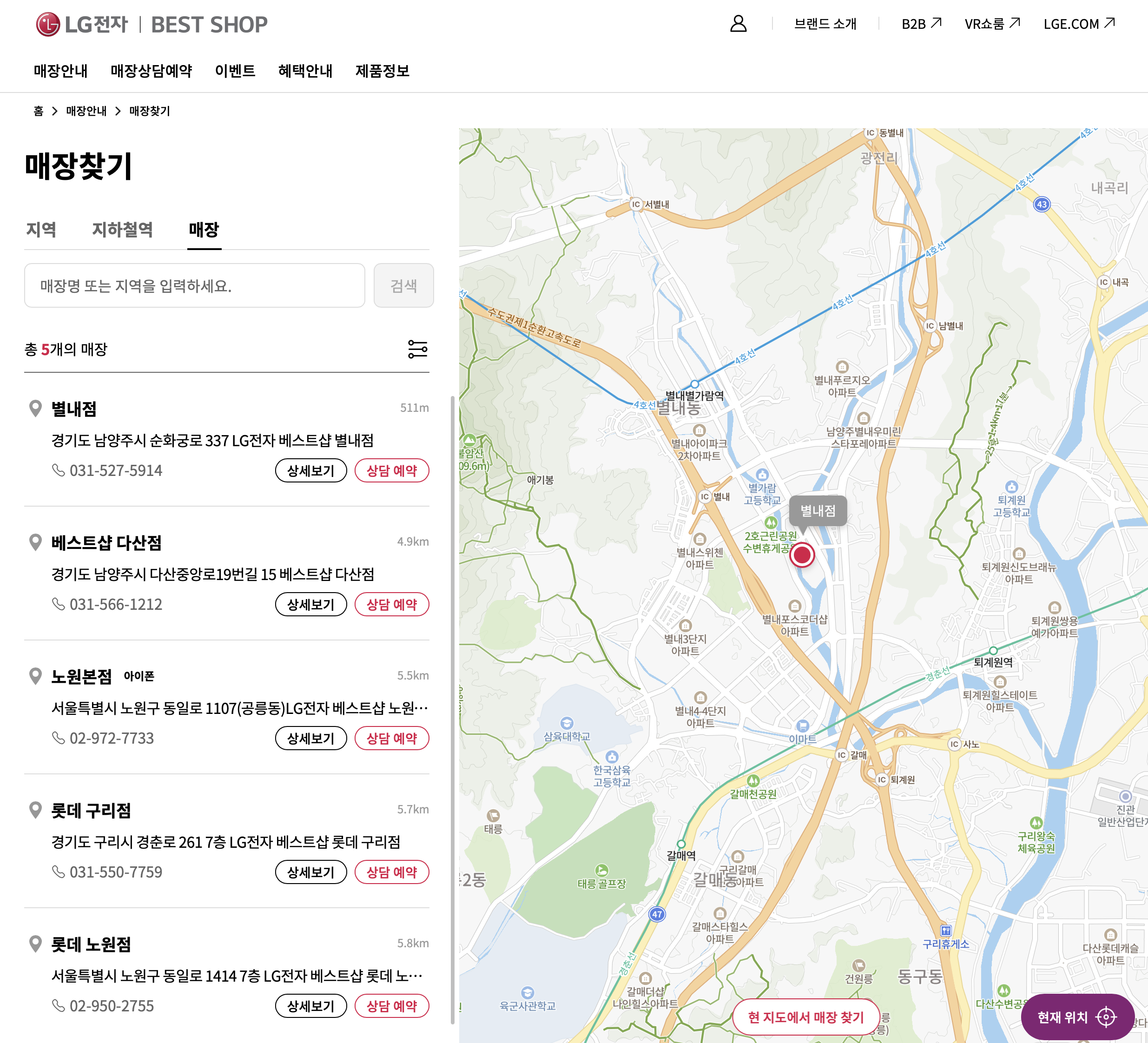
Task: Open the VR쇼룸 external link
Action: [991, 24]
